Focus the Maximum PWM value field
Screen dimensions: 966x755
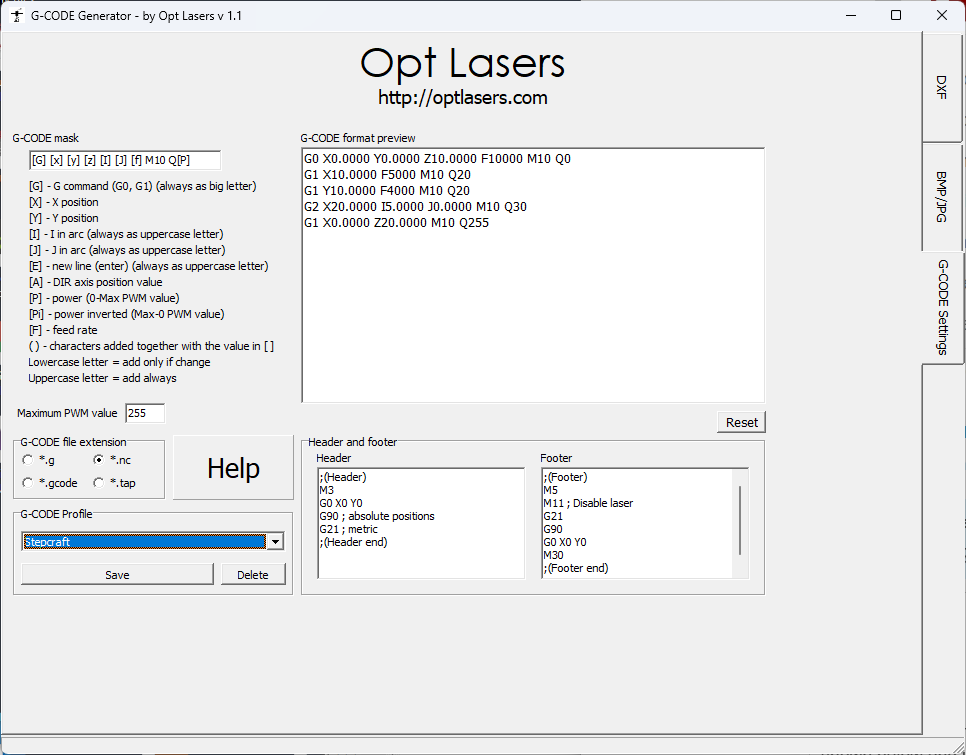click(x=144, y=413)
